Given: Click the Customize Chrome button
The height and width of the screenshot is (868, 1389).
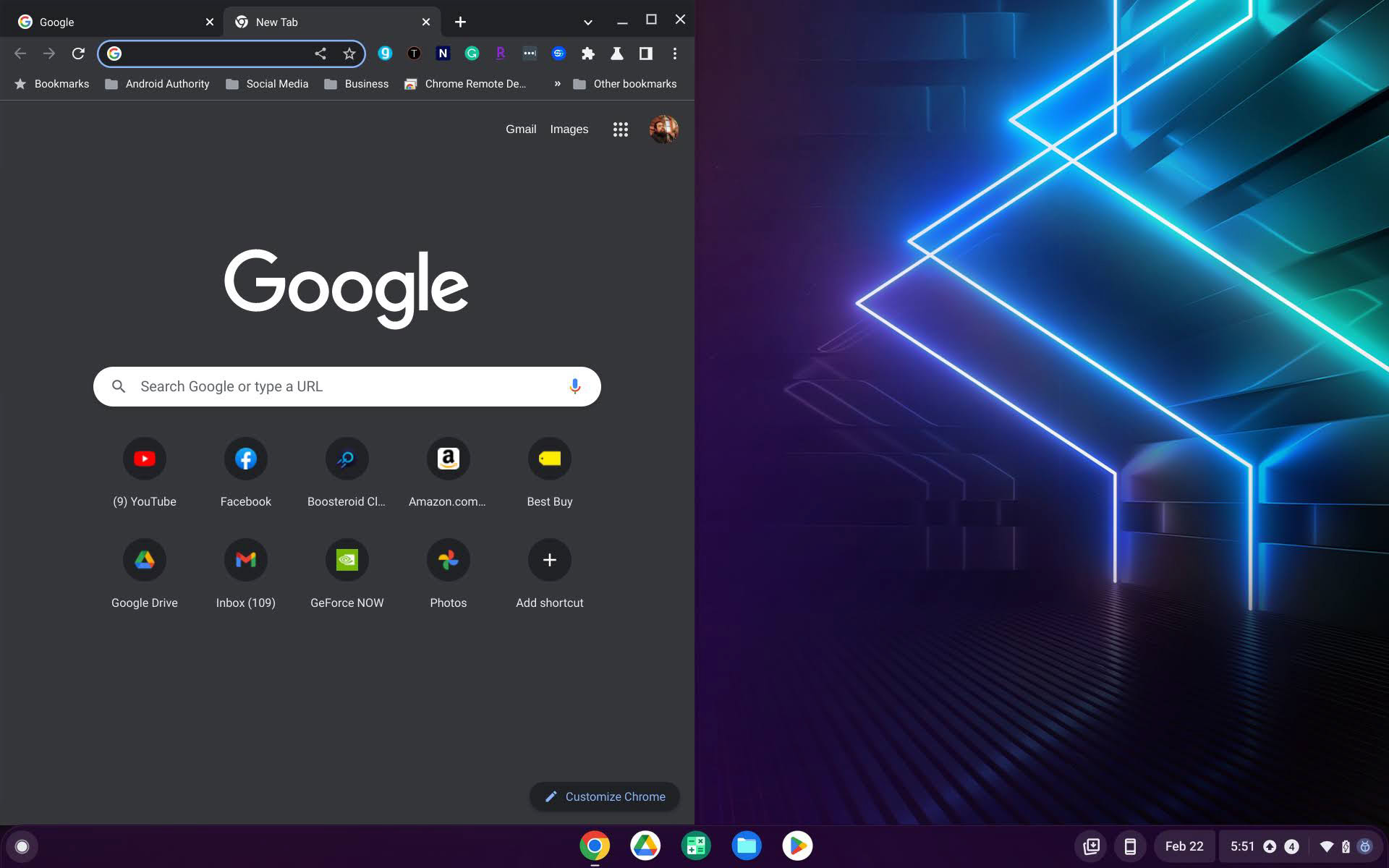Looking at the screenshot, I should [604, 796].
